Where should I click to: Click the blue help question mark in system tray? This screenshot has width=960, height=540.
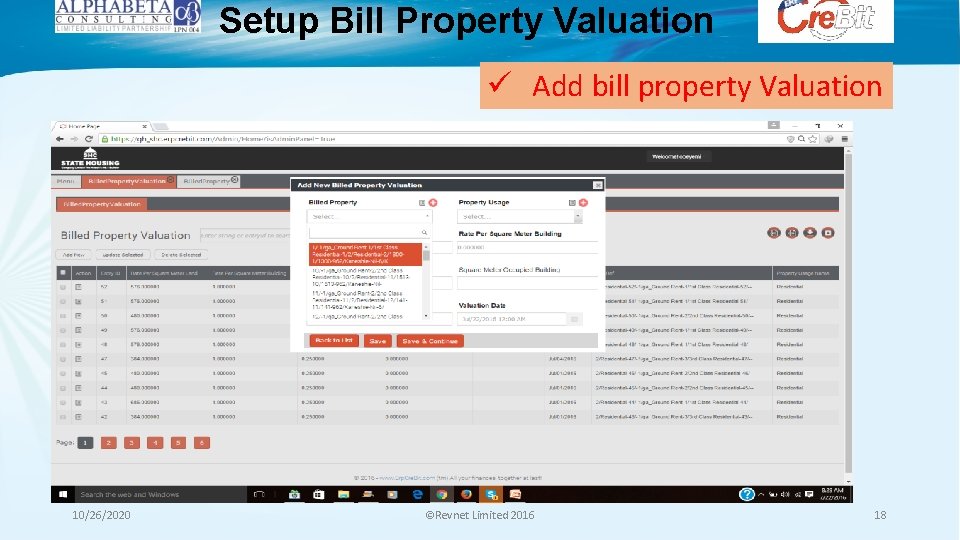(746, 494)
